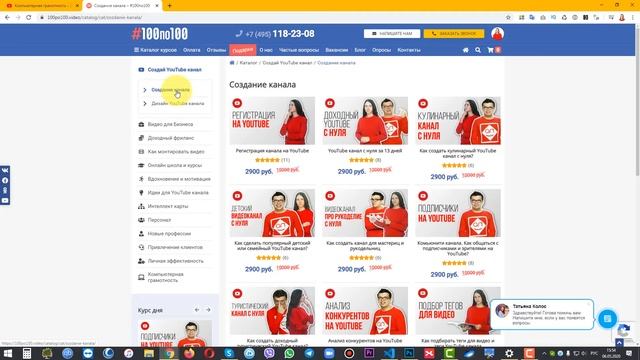
Task: Open a new browser tab
Action: click(x=169, y=6)
